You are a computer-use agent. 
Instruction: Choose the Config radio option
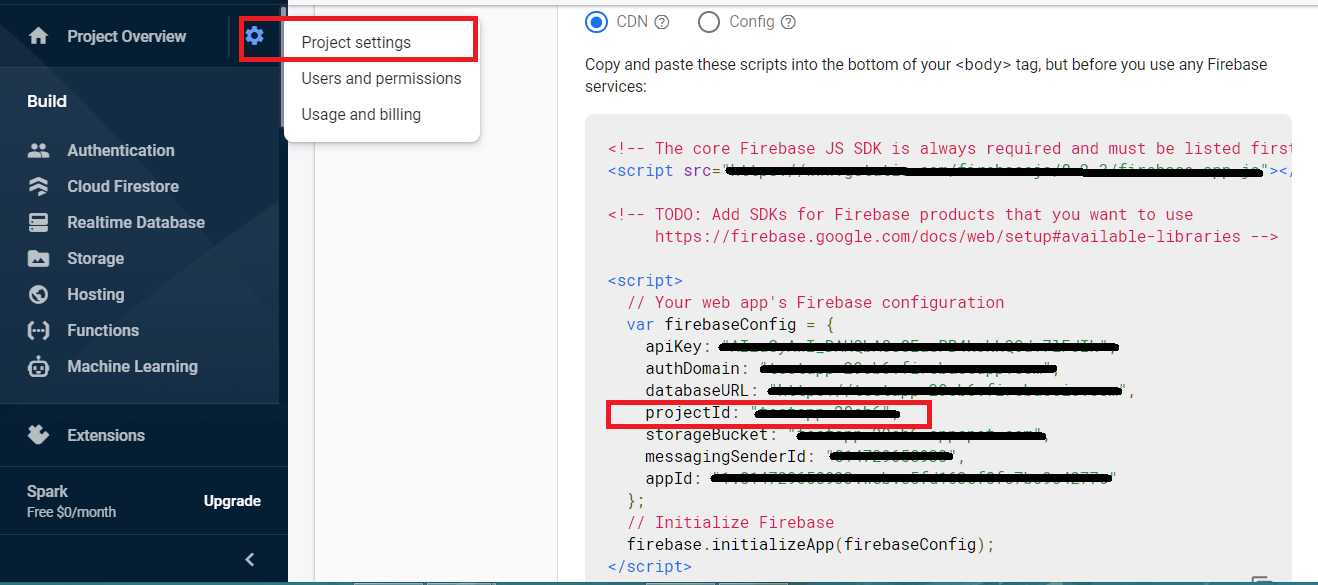pyautogui.click(x=708, y=22)
